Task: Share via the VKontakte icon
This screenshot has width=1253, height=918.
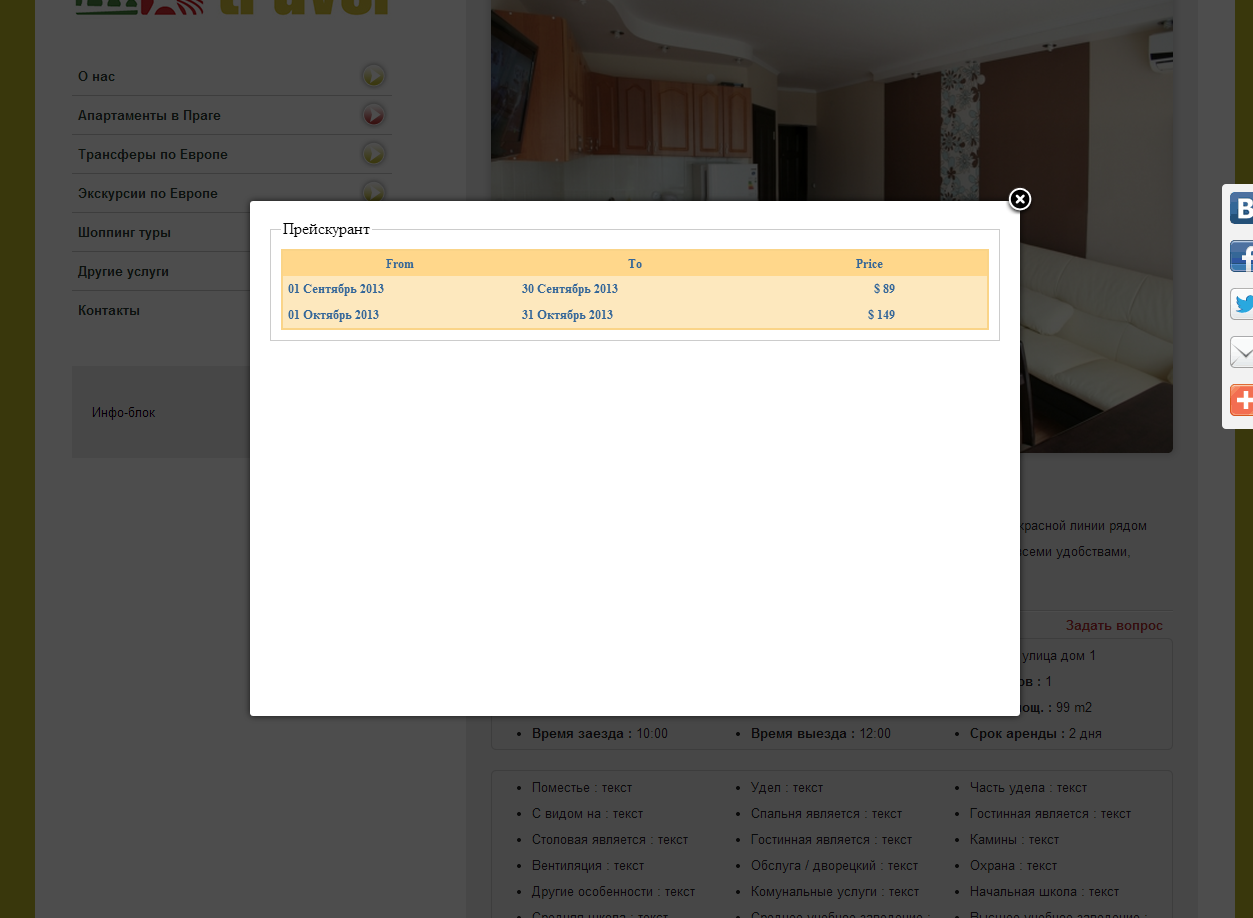Action: pos(1241,208)
